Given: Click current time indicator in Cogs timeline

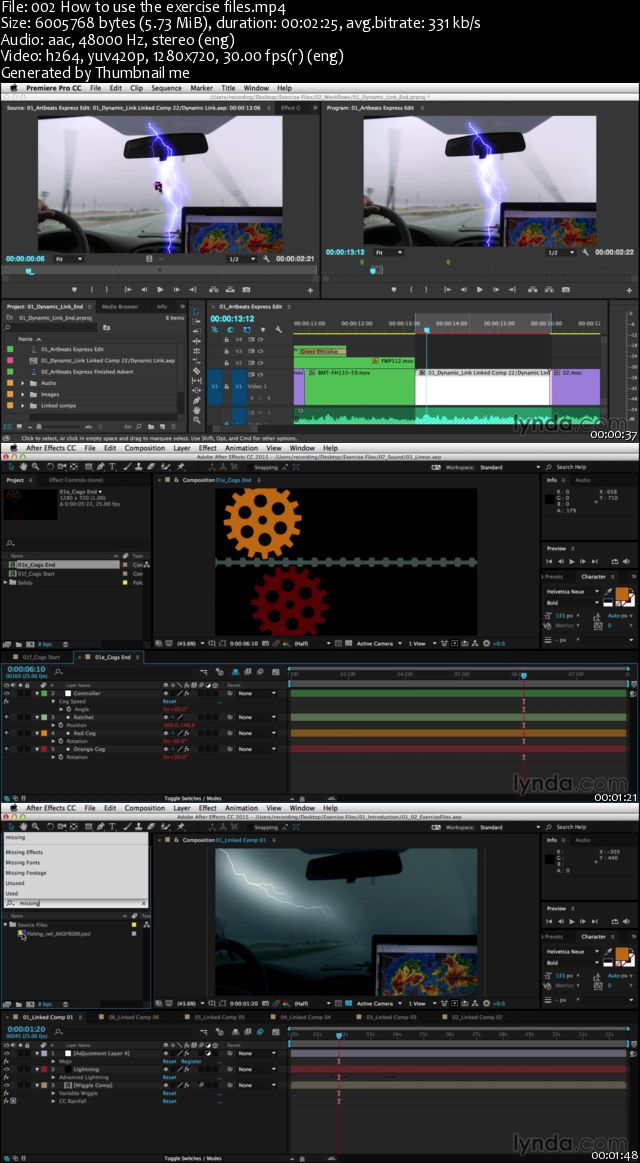Looking at the screenshot, I should 524,676.
